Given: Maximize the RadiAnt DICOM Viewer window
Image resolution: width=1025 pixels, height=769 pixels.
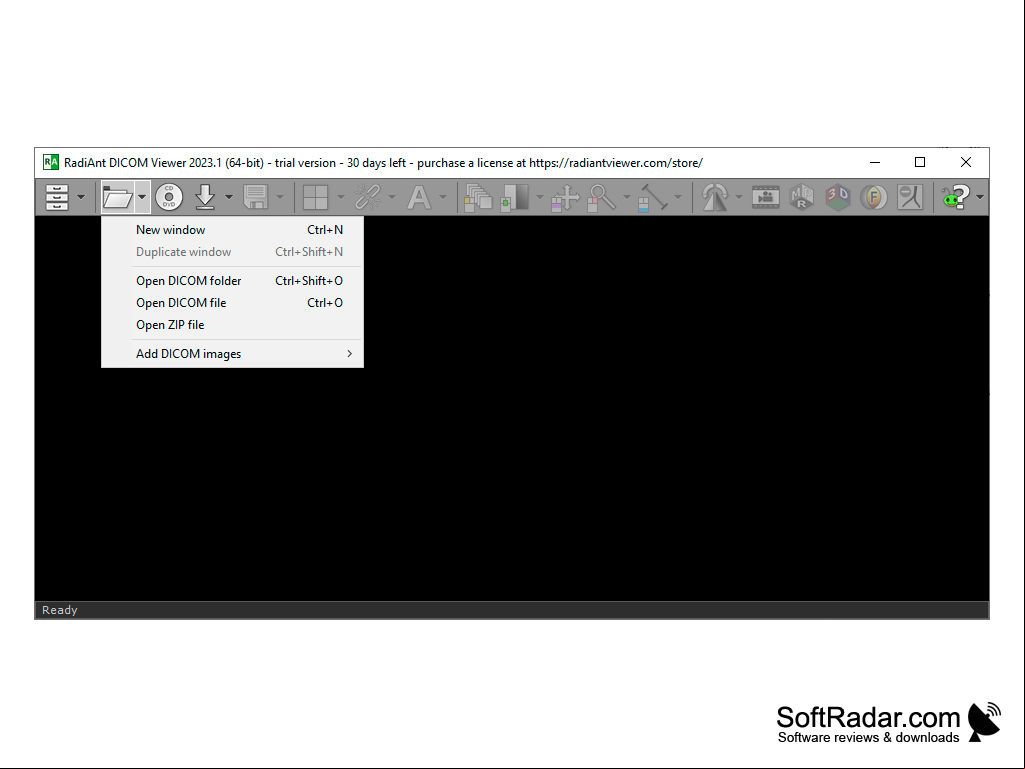Looking at the screenshot, I should (x=920, y=162).
